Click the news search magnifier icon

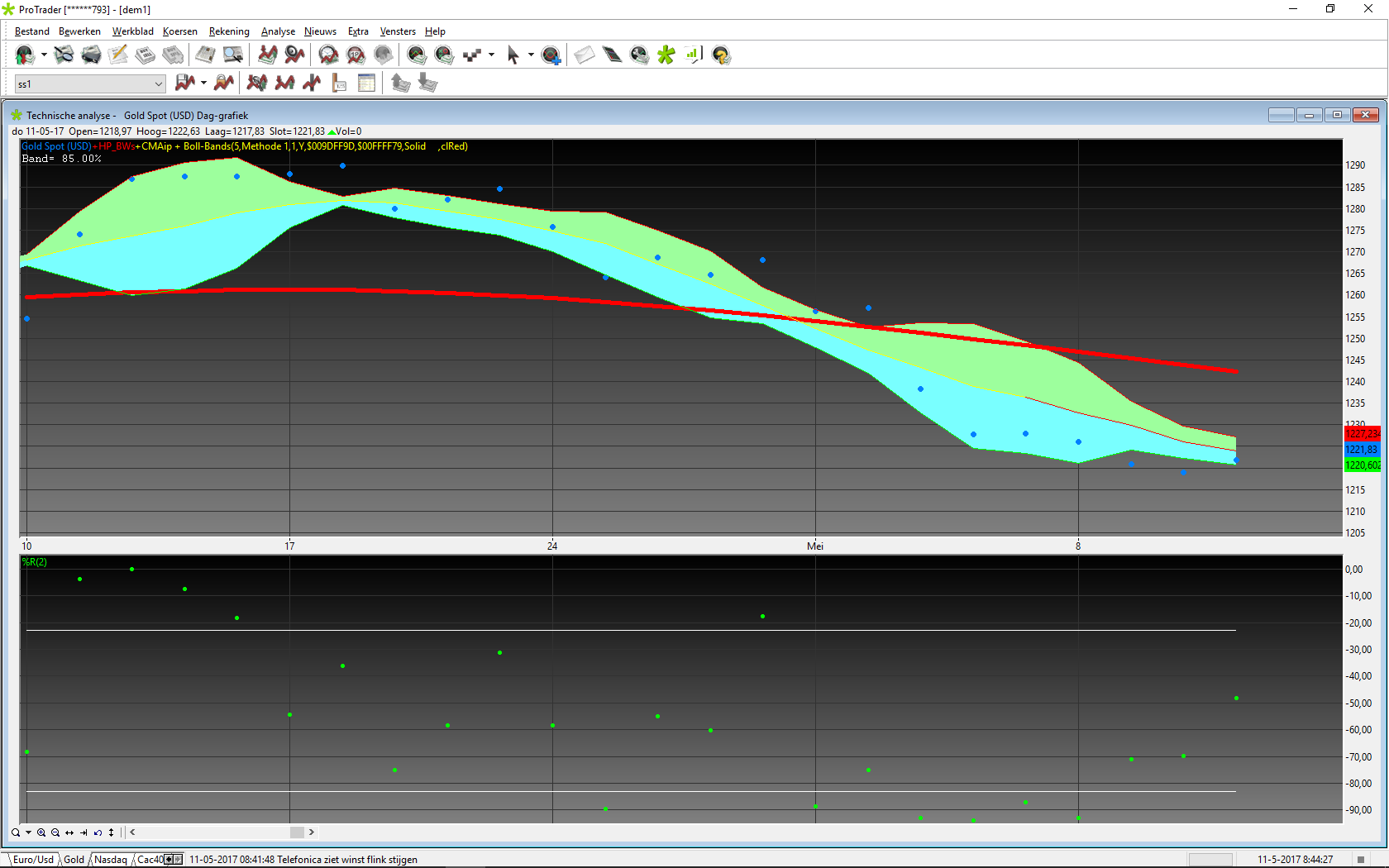[233, 55]
